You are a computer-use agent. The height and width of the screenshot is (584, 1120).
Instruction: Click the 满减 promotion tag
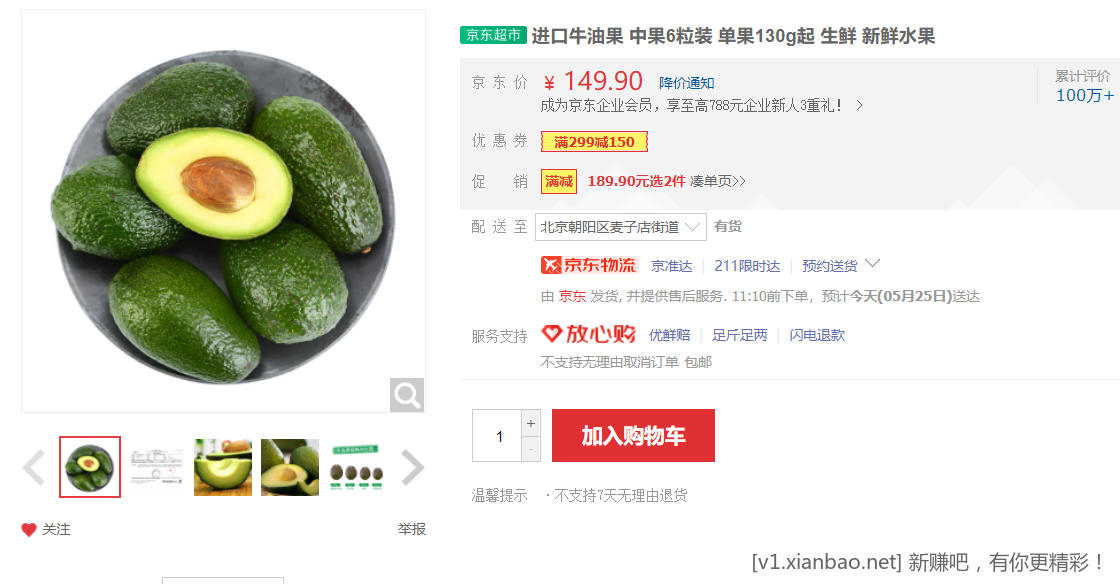(x=559, y=181)
